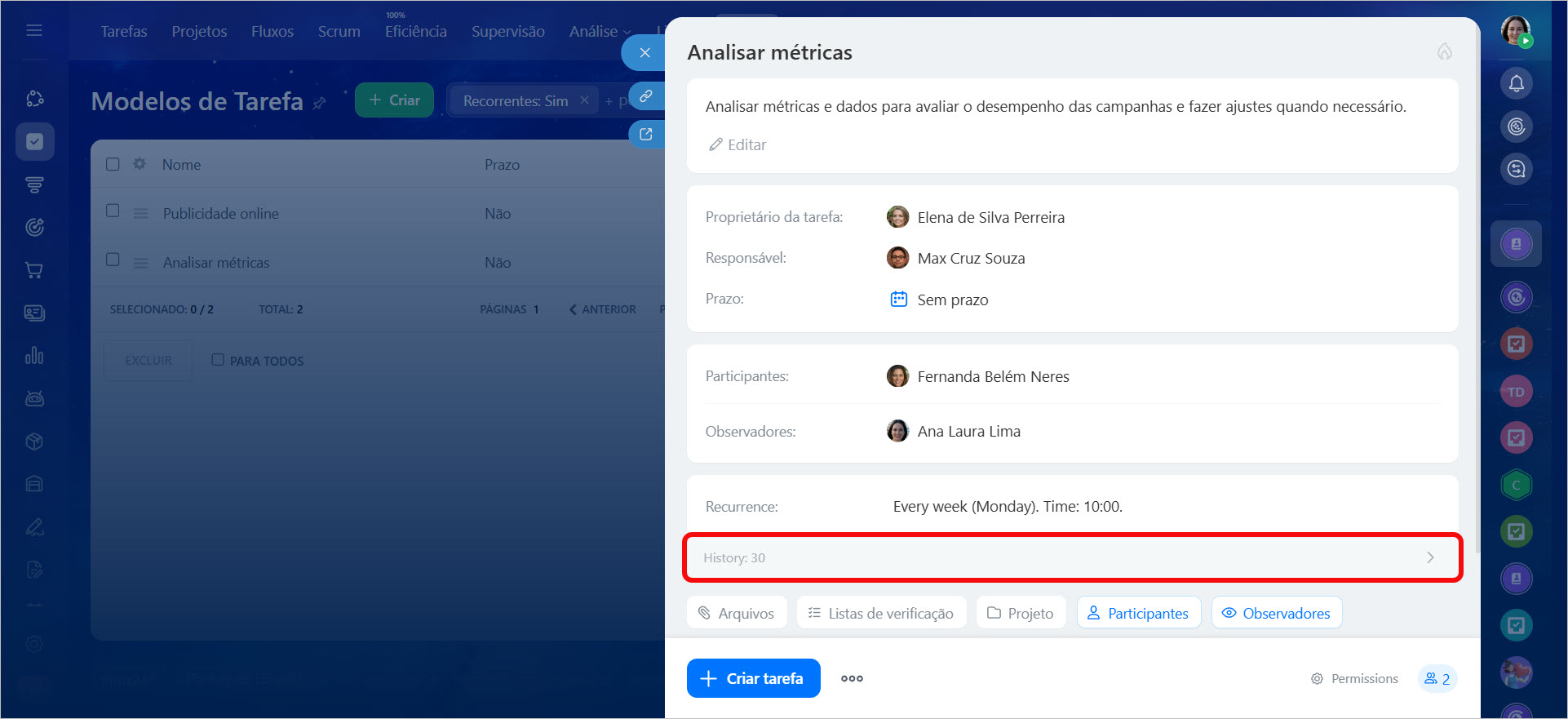Click the notifications bell icon
This screenshot has height=719, width=1568.
[x=1516, y=83]
